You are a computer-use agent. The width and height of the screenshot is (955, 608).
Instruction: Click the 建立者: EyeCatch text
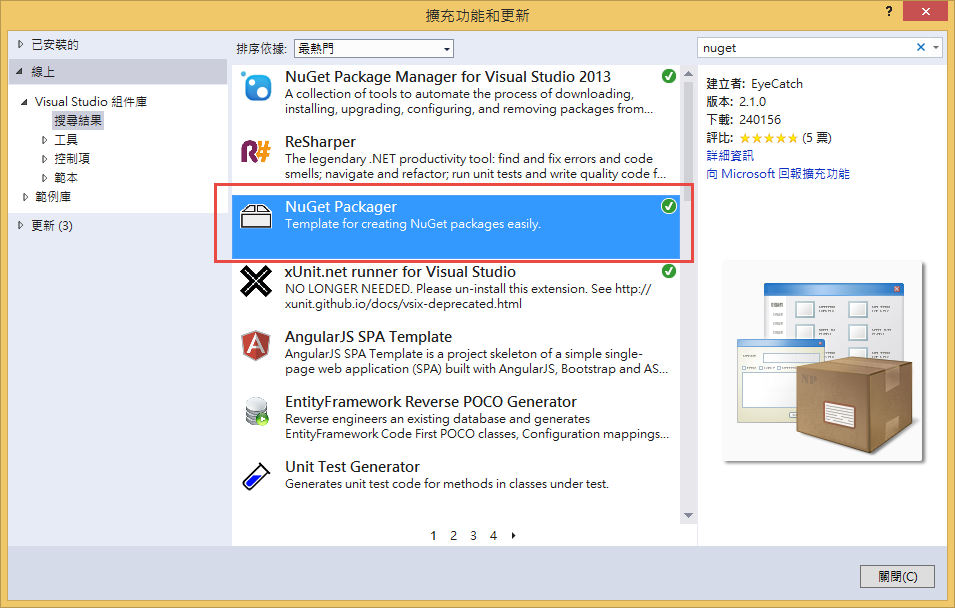click(x=755, y=84)
